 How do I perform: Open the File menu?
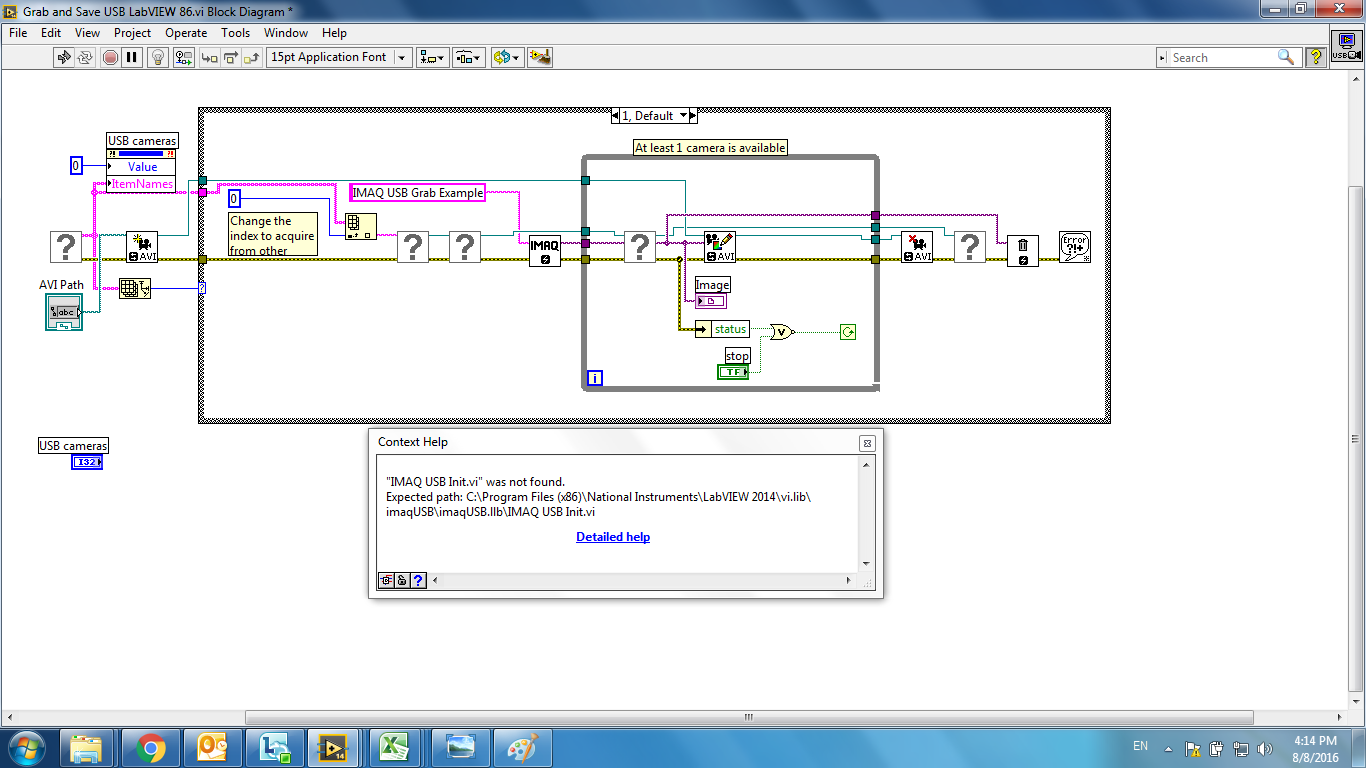[18, 33]
